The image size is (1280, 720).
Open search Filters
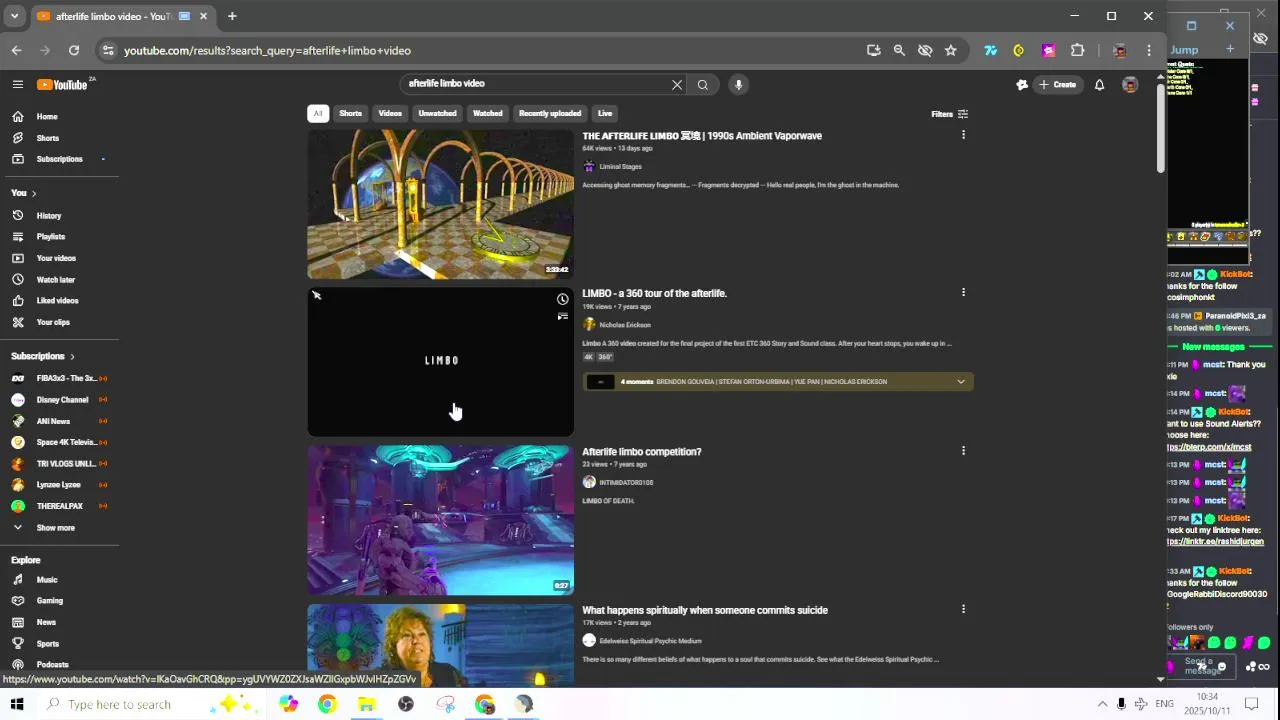[x=949, y=114]
